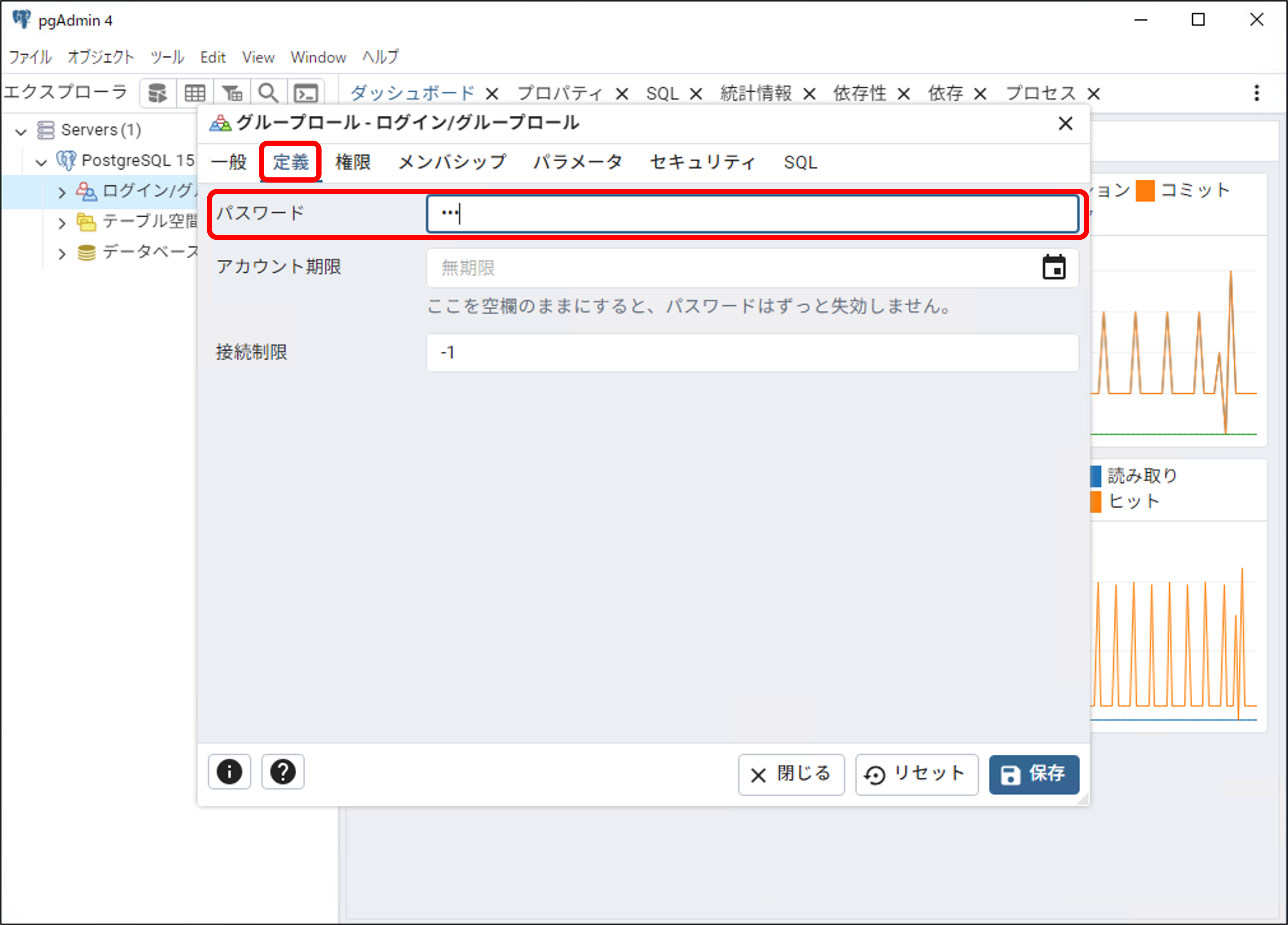This screenshot has width=1288, height=925.
Task: Open panel options three-dot menu
Action: (x=1256, y=93)
